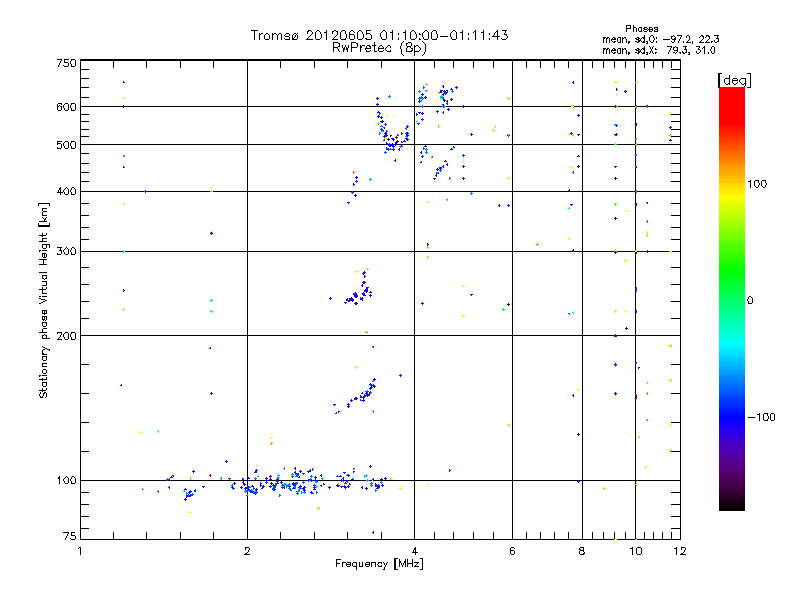Click the 'Stationary phase Virtual Height [km]' axis title
The image size is (800, 600).
44,301
